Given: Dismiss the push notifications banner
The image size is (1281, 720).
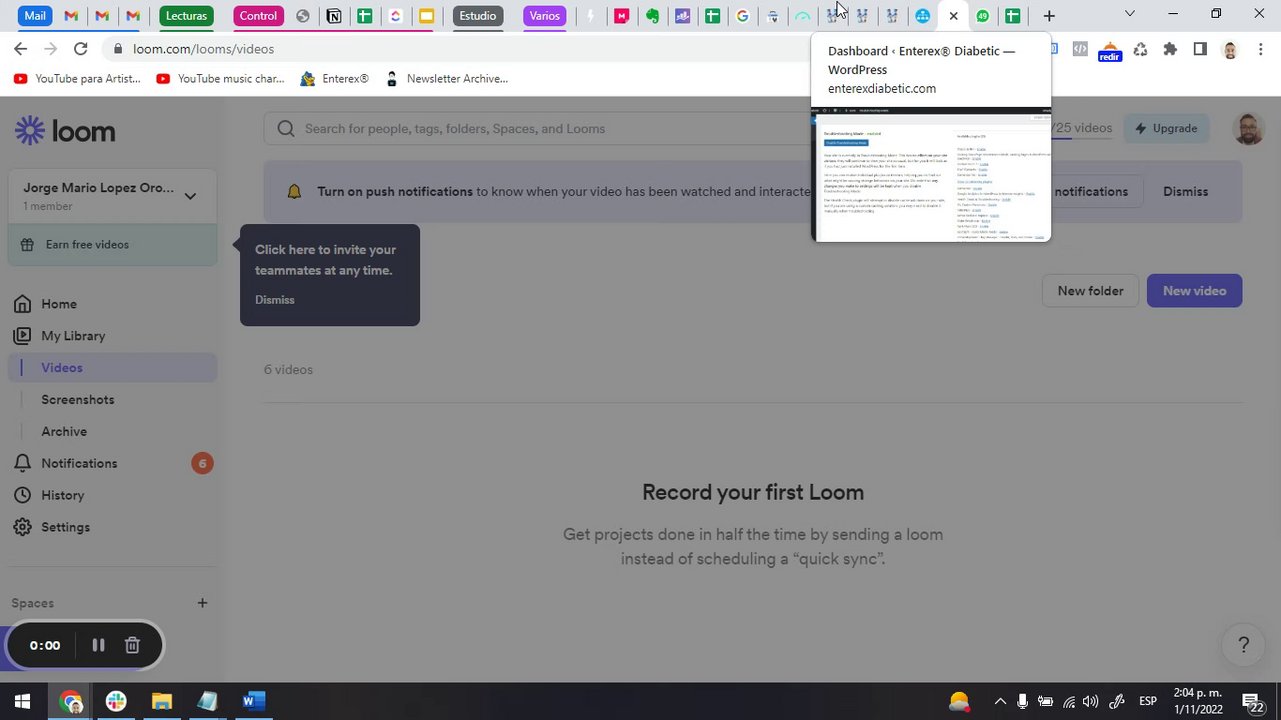Looking at the screenshot, I should (1185, 192).
